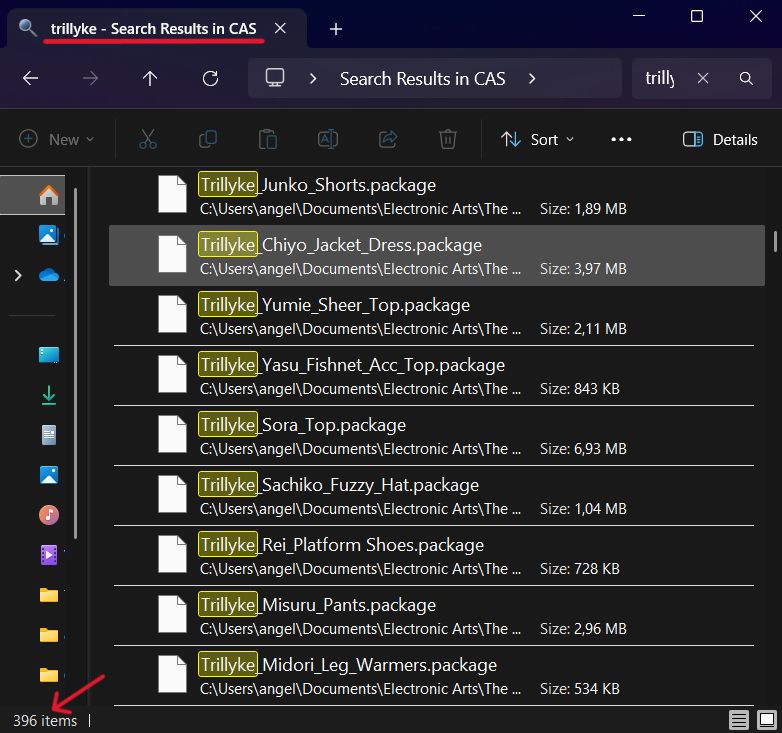This screenshot has height=733, width=782.
Task: Add a new tab with plus button
Action: coord(336,29)
